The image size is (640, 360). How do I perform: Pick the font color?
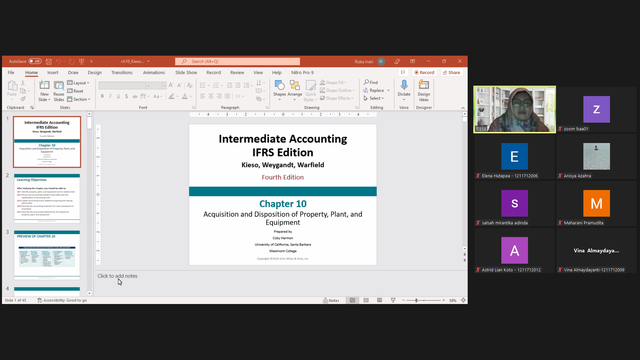pyautogui.click(x=185, y=96)
